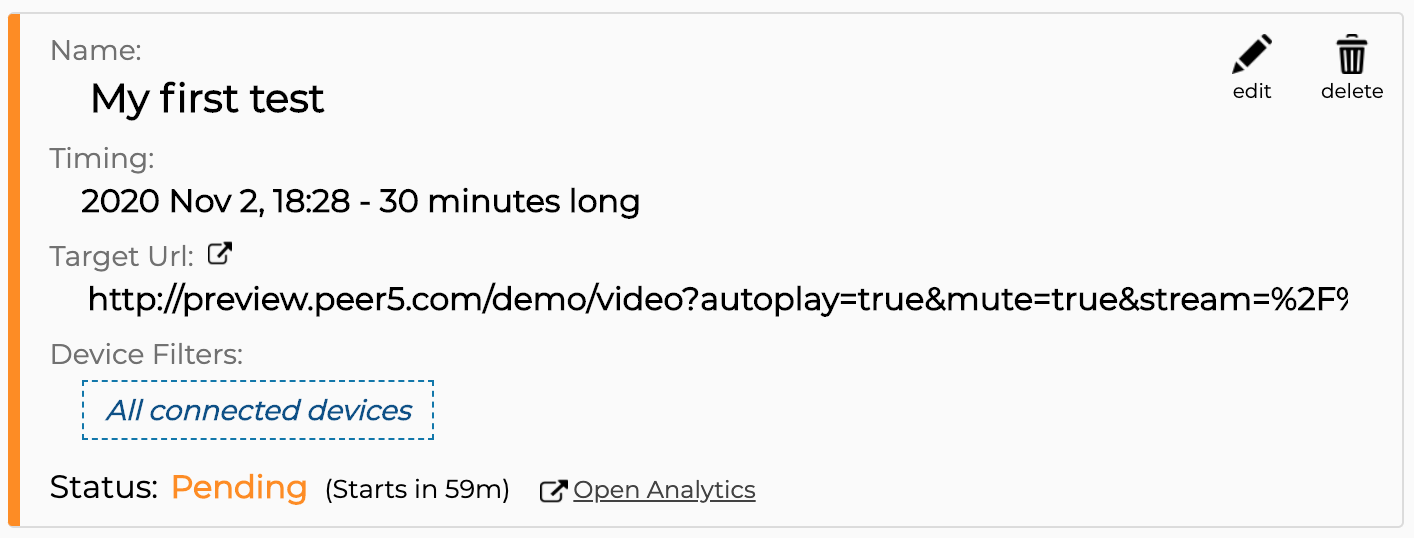Click external-link icon beside Open Analytics

click(553, 491)
